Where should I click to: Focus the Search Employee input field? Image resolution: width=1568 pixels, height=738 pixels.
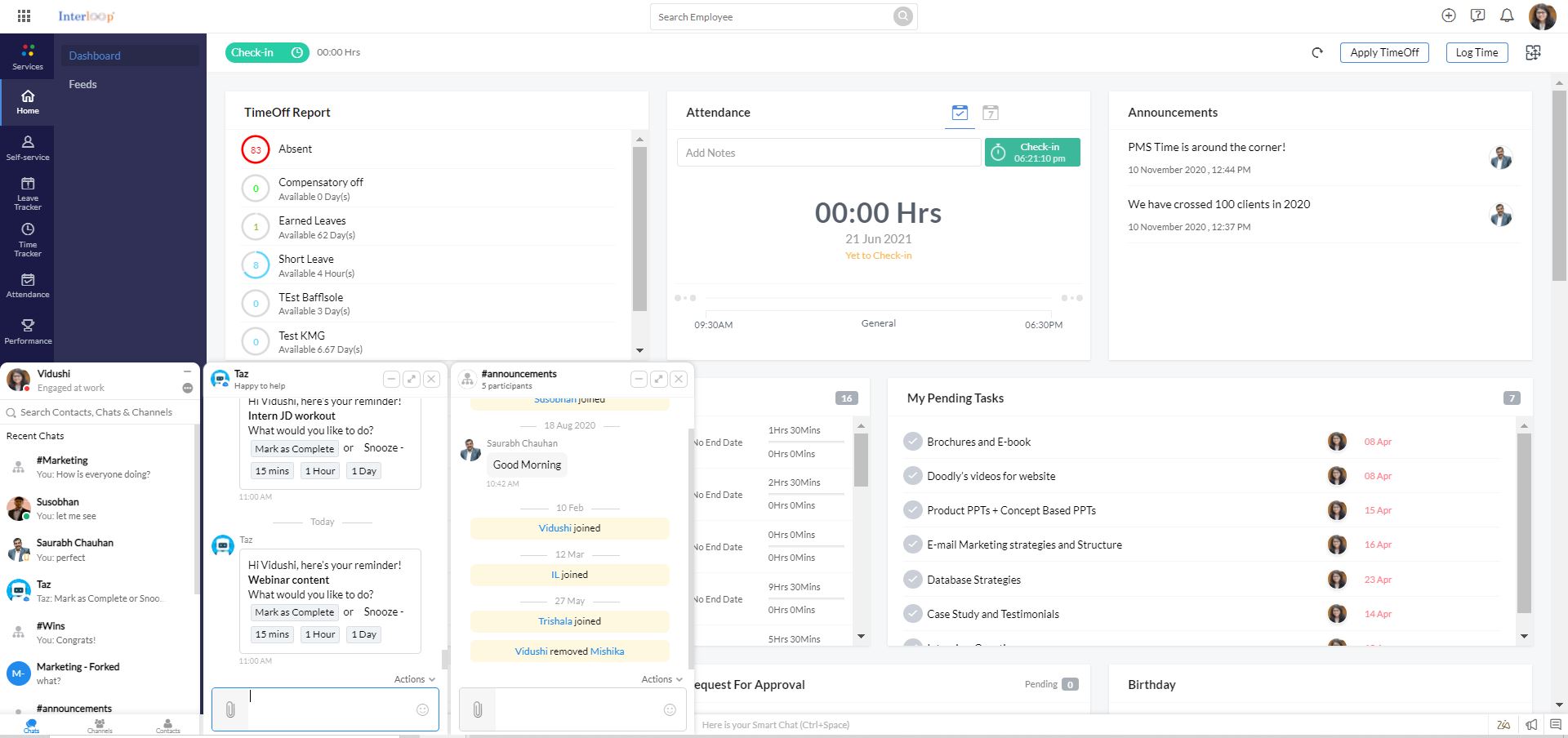(772, 17)
